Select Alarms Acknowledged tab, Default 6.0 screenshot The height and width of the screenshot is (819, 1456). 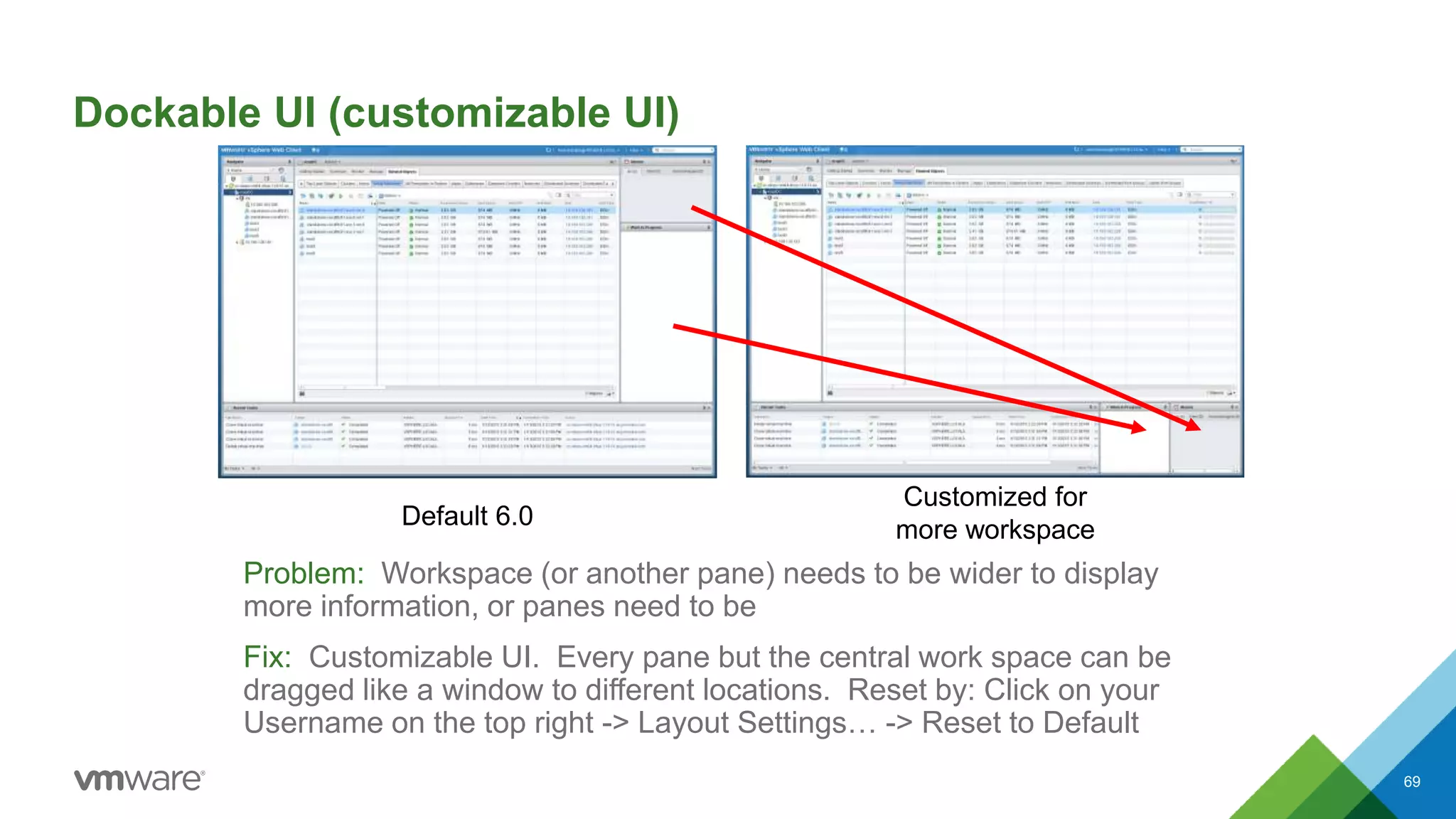coord(687,171)
